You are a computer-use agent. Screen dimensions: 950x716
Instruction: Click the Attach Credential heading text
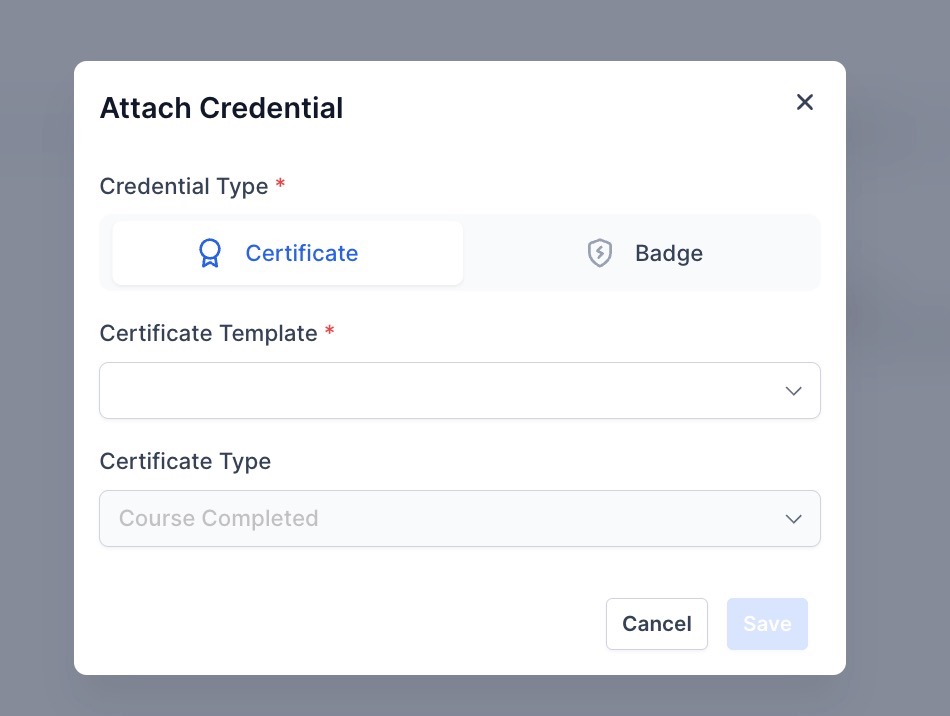click(x=221, y=108)
